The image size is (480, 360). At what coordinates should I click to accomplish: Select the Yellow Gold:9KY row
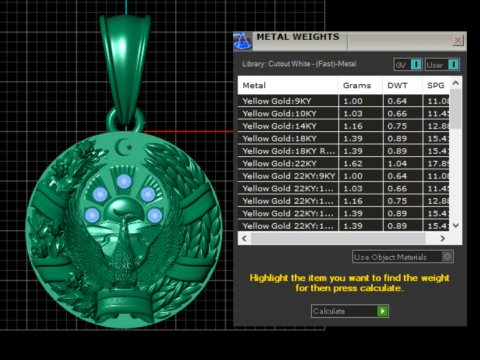(x=343, y=101)
